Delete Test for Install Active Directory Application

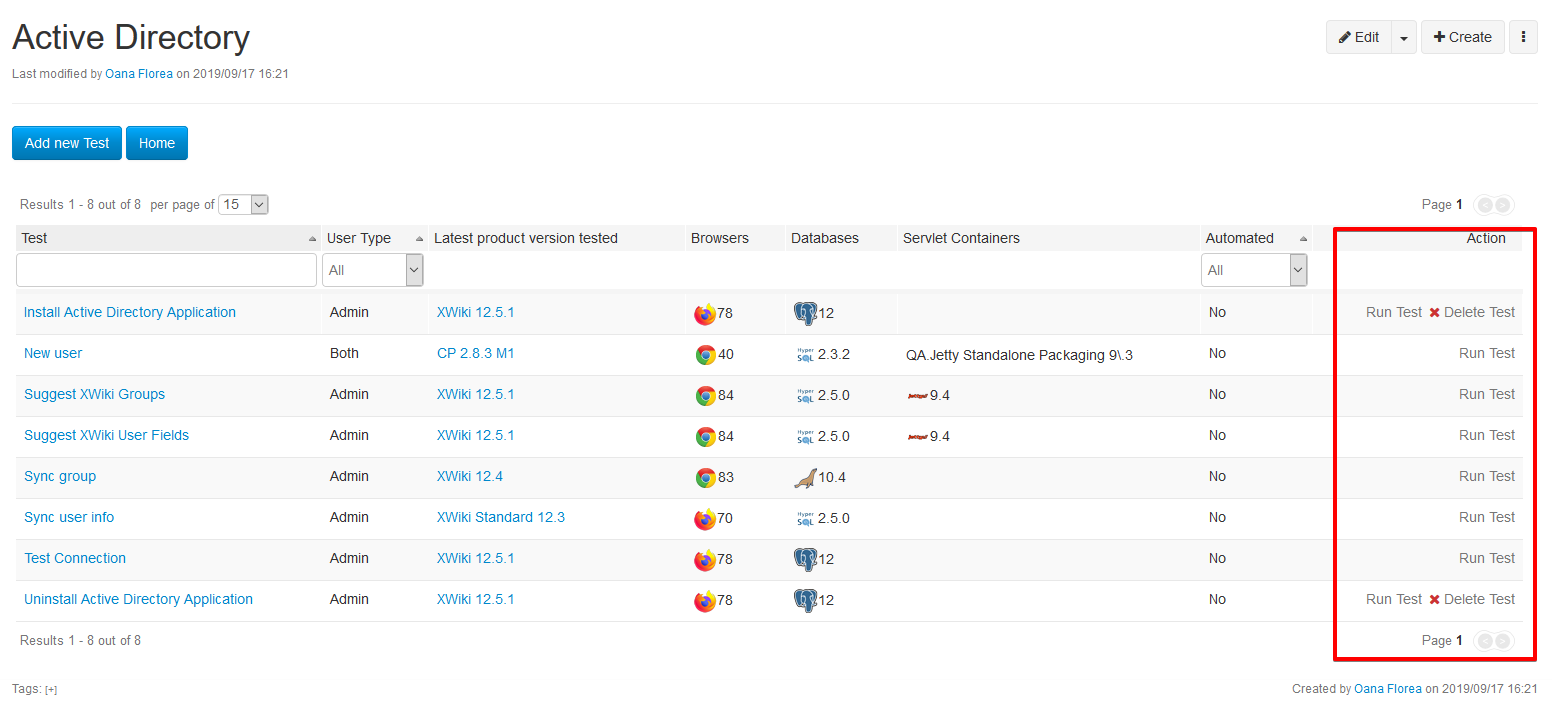(x=1472, y=312)
